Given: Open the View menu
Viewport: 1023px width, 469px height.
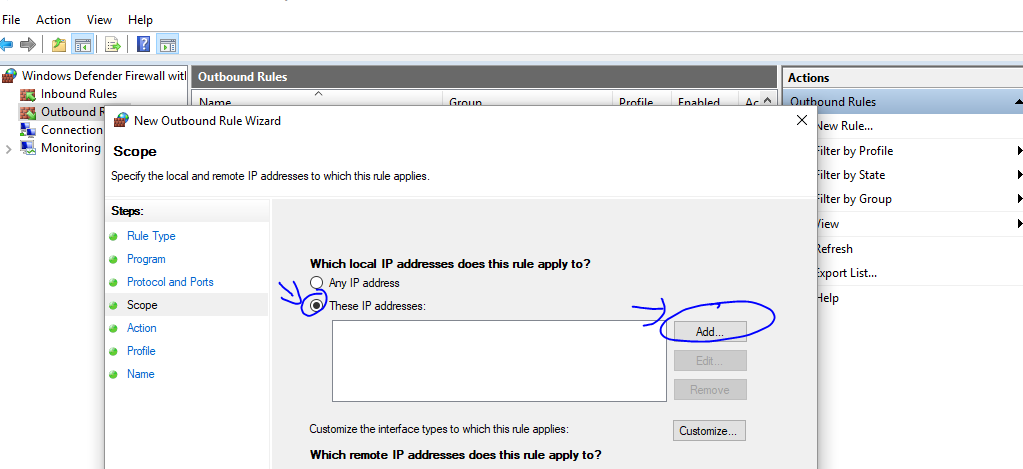Looking at the screenshot, I should 99,20.
